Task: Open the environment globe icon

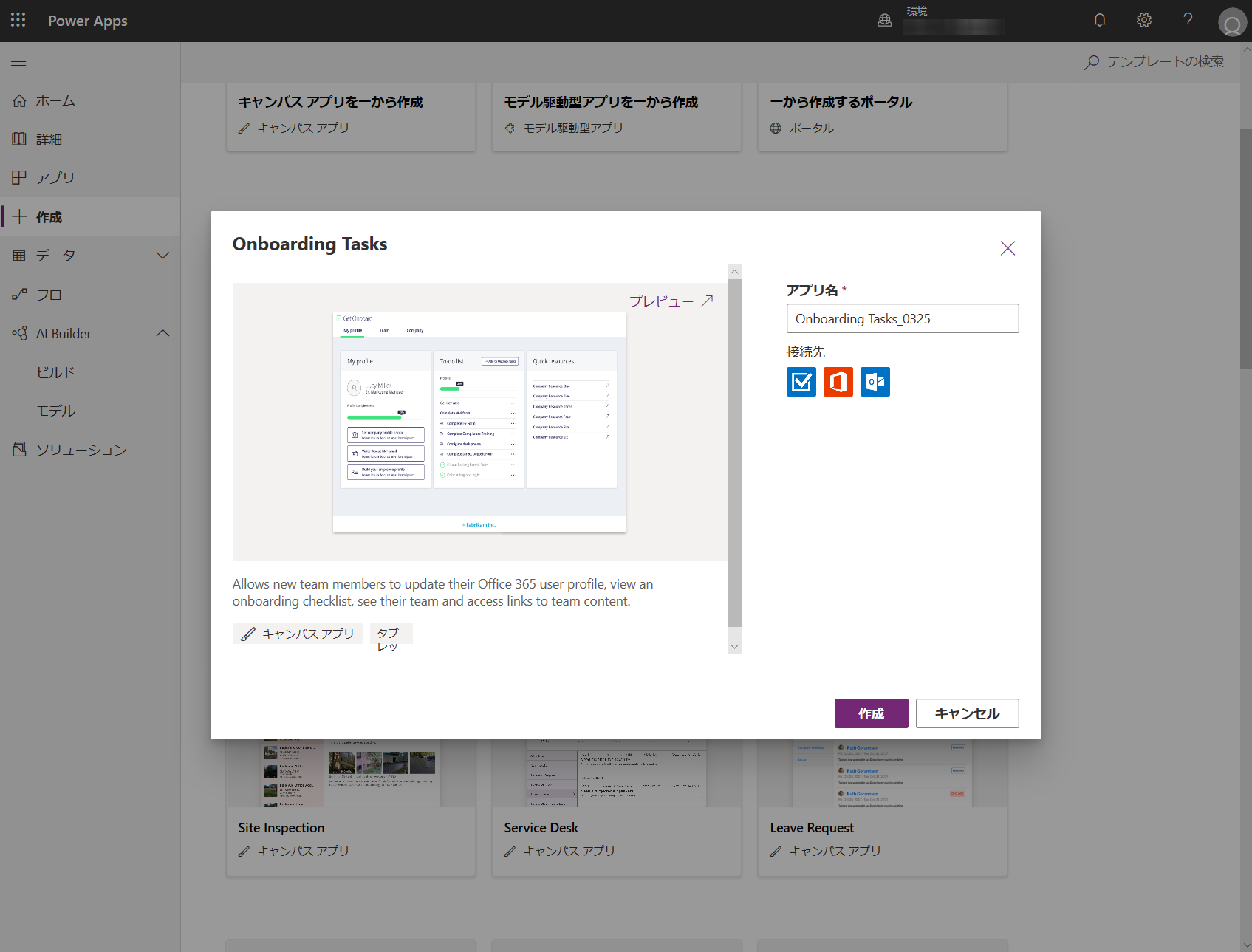Action: (x=884, y=21)
